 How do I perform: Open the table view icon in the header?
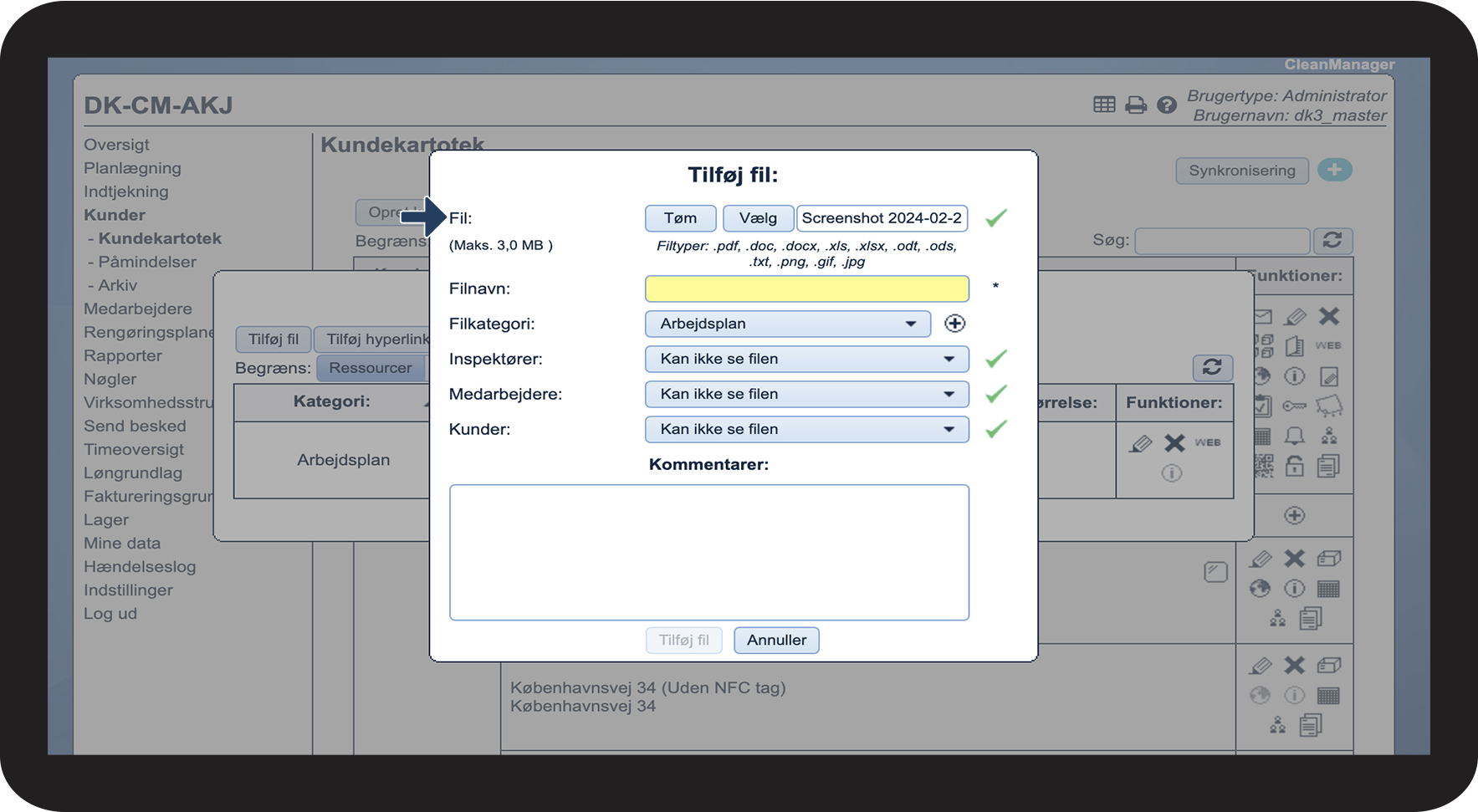tap(1104, 105)
